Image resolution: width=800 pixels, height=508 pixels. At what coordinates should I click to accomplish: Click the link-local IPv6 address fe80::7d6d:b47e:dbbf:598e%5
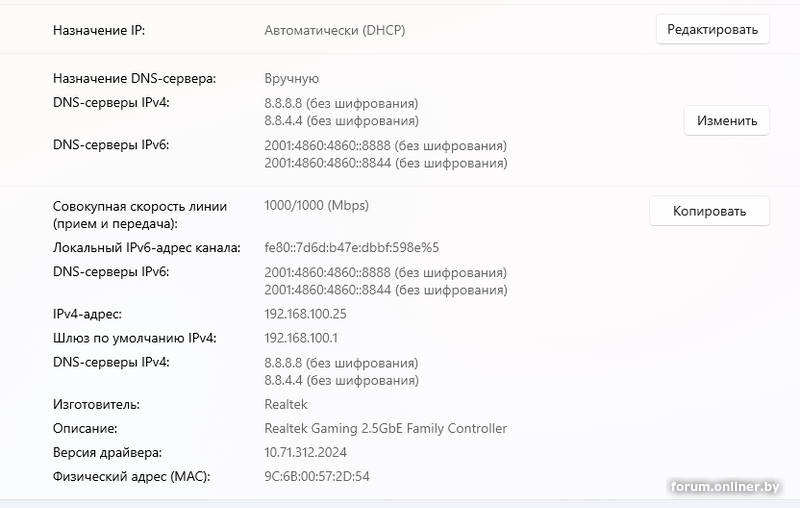click(352, 247)
